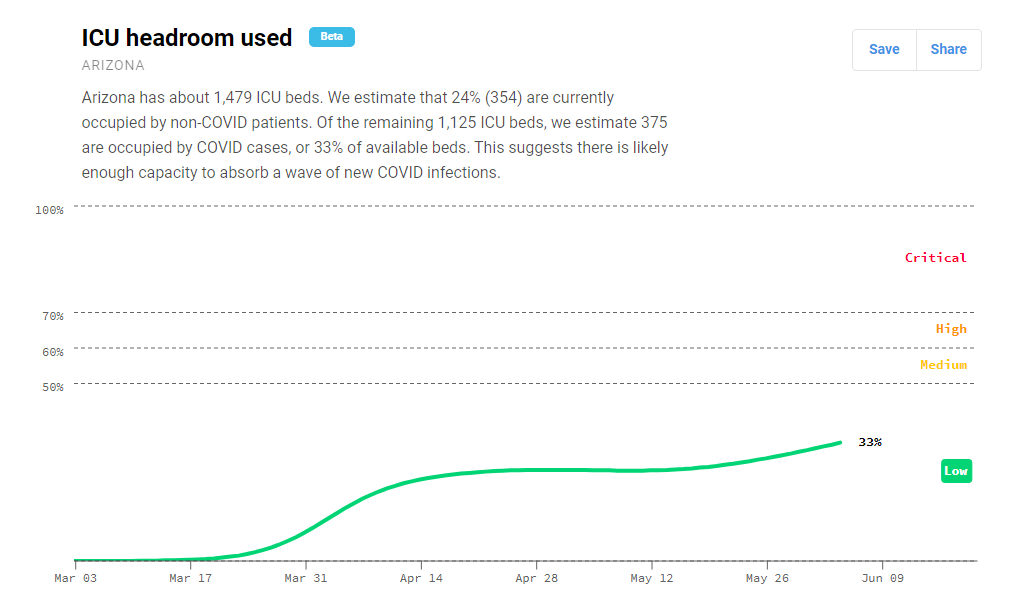Viewport: 1032px width, 614px height.
Task: Click the Mar 17 date axis label
Action: coord(190,578)
